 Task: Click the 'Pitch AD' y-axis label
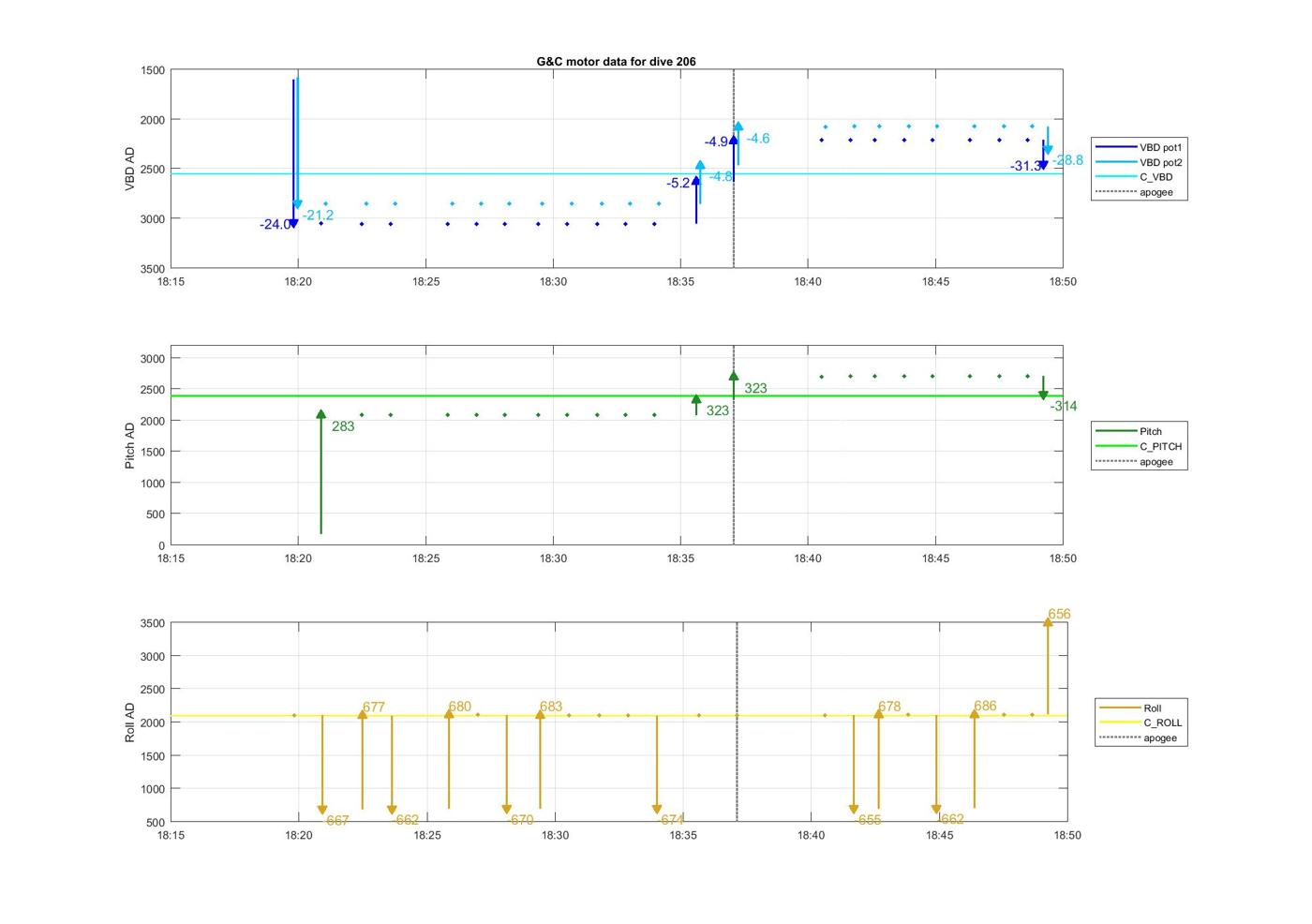click(130, 446)
